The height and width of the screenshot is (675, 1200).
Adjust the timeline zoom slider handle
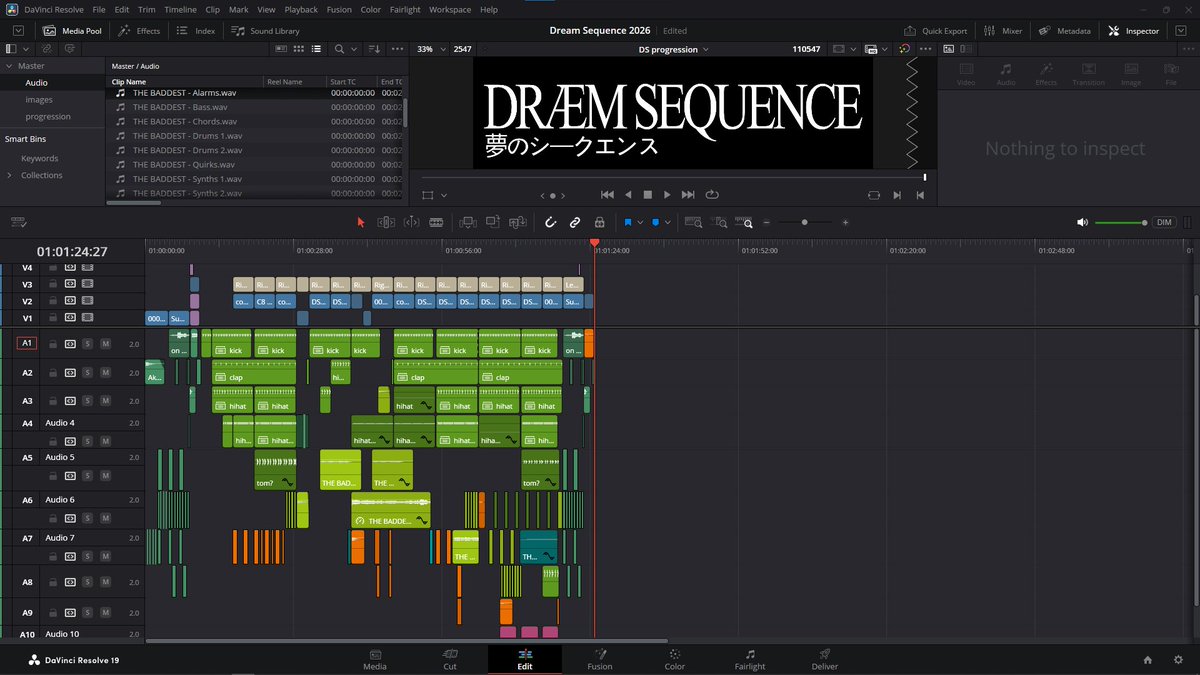[805, 222]
